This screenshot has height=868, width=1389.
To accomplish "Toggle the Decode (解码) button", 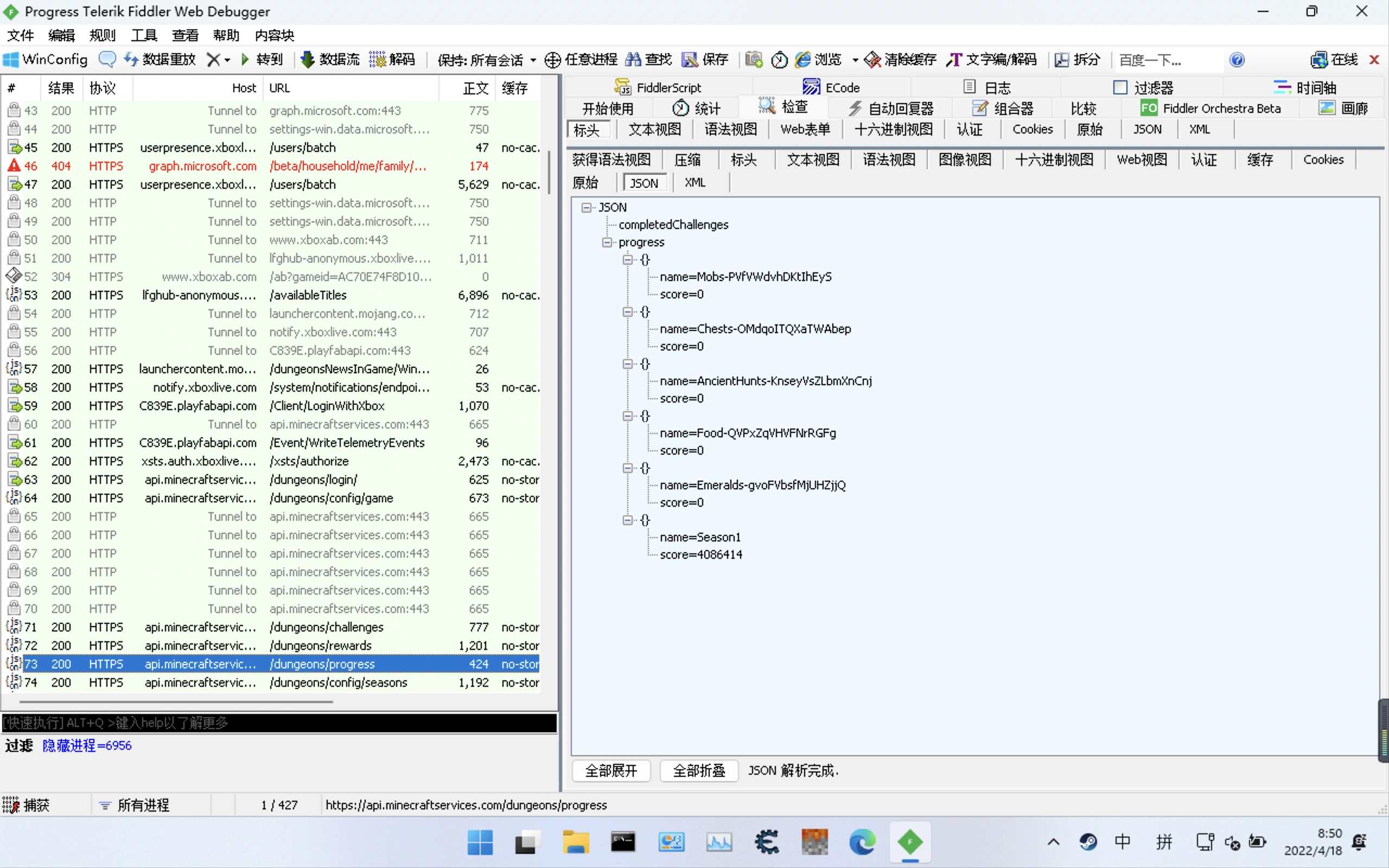I will [x=392, y=60].
